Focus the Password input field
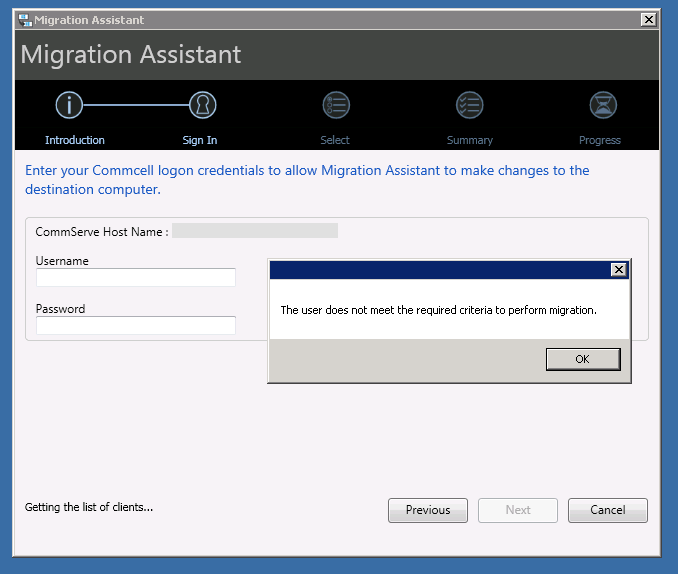 tap(136, 325)
